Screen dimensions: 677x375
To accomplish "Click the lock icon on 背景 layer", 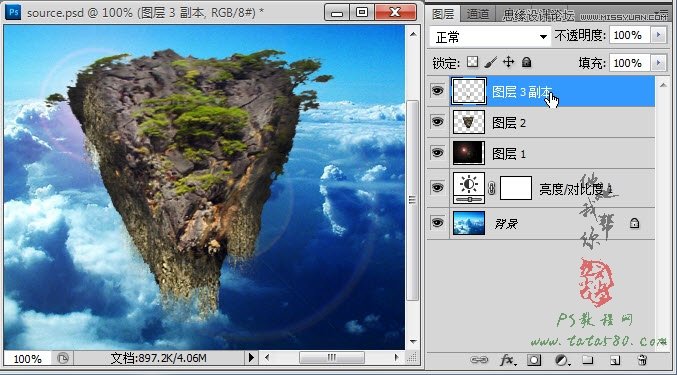I will 634,223.
